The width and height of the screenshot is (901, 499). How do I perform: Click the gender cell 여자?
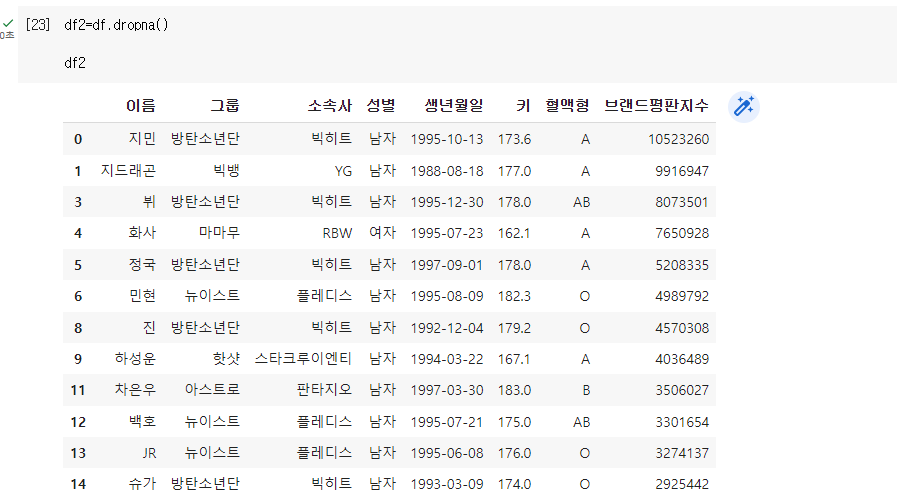382,233
